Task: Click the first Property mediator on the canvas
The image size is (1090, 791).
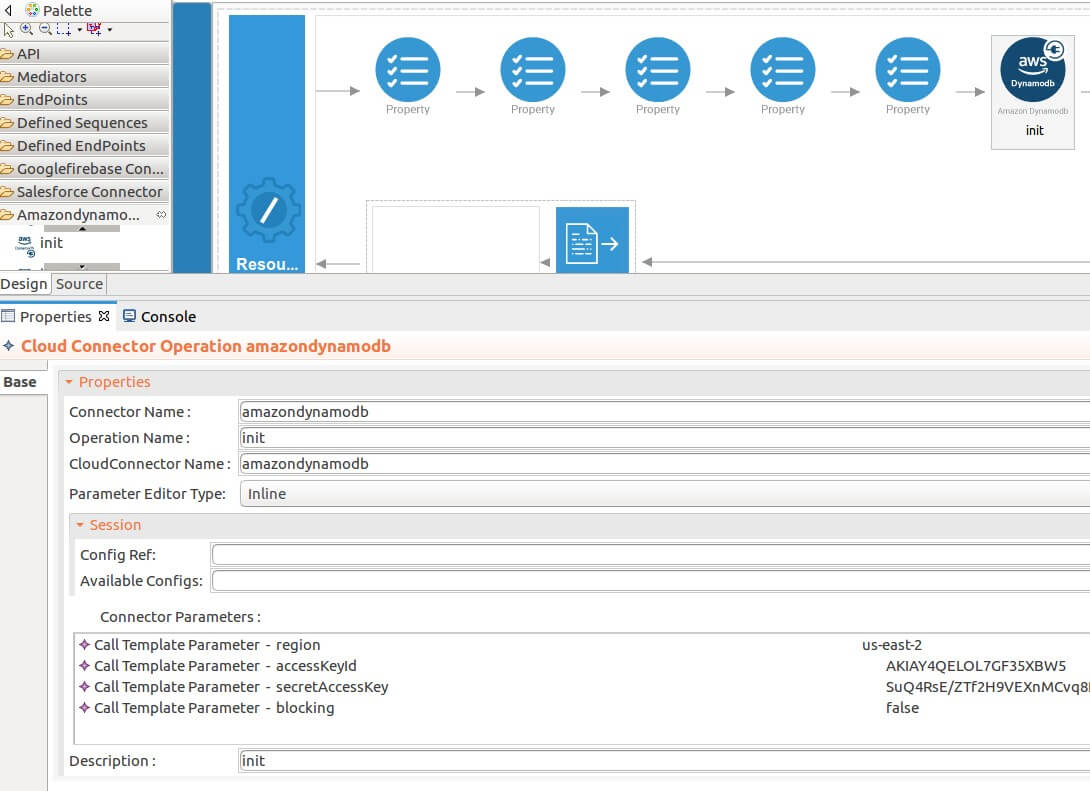Action: [408, 70]
